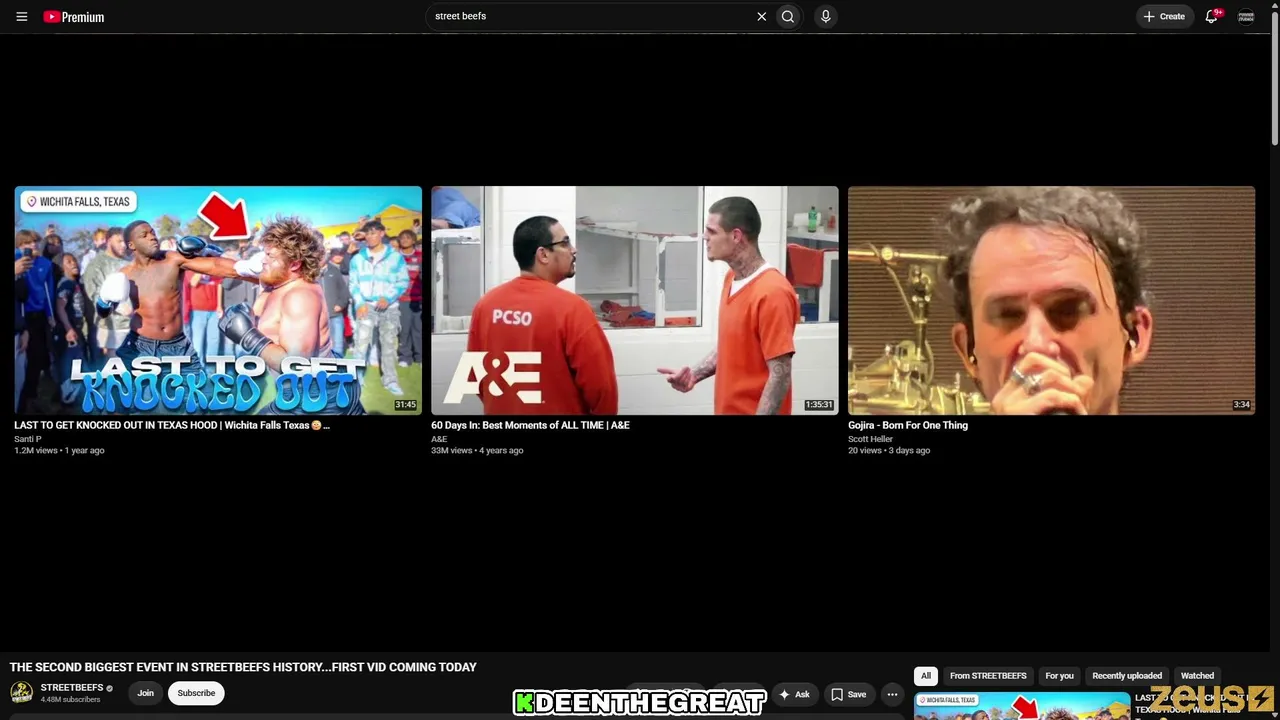1280x720 pixels.
Task: Visit the A&E channel name
Action: coord(439,439)
